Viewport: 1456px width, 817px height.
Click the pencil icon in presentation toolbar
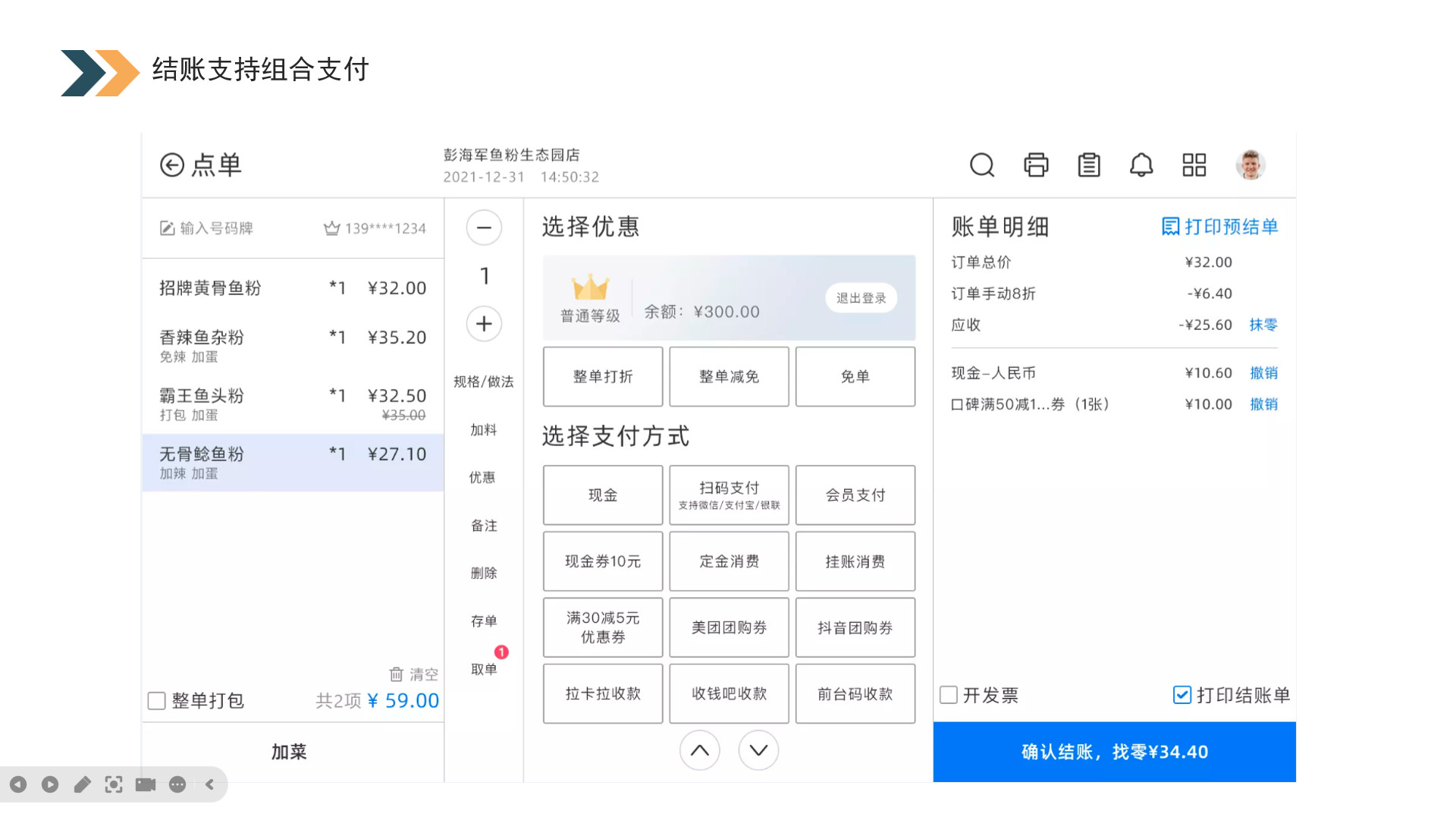click(82, 784)
